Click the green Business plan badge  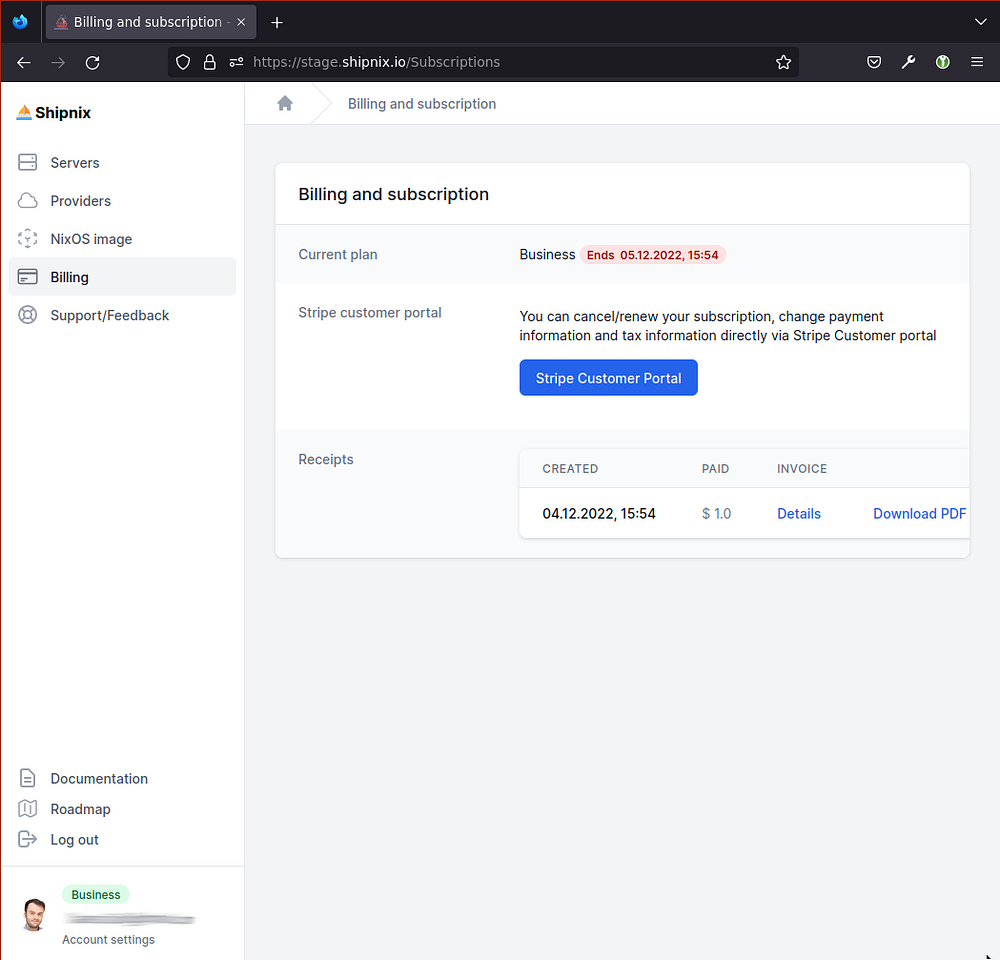[x=96, y=894]
